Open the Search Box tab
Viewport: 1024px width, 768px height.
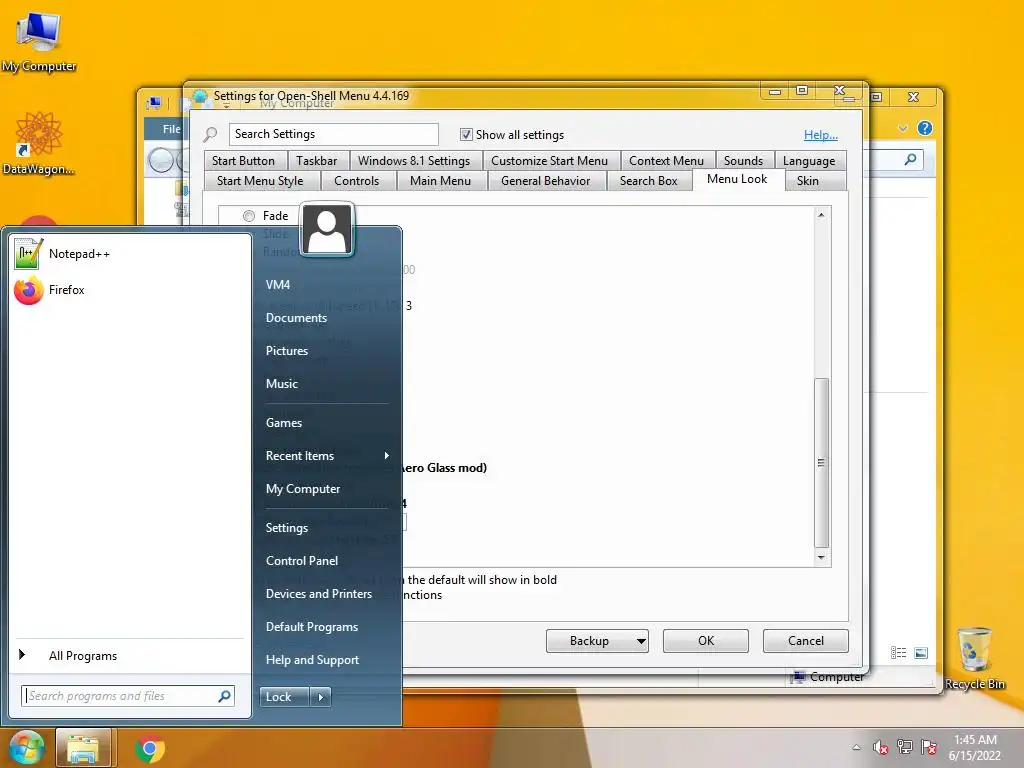pyautogui.click(x=648, y=181)
